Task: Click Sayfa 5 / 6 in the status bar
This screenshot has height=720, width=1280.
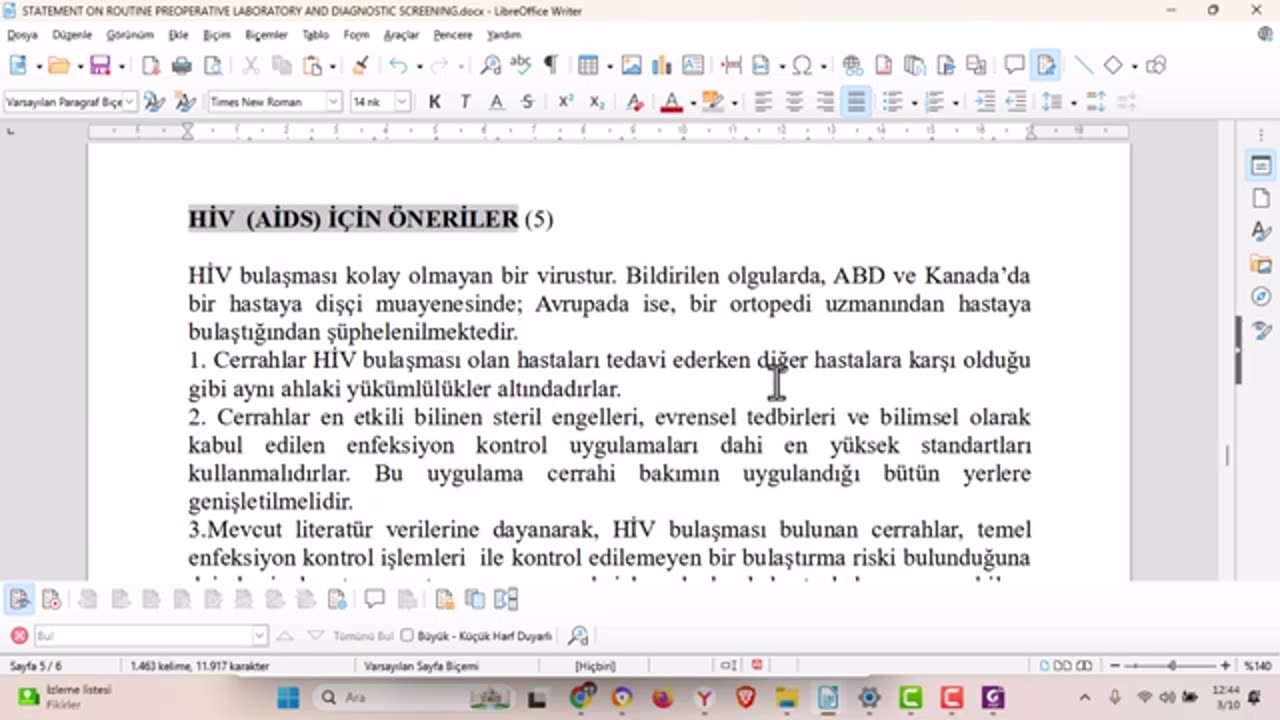Action: click(x=36, y=665)
